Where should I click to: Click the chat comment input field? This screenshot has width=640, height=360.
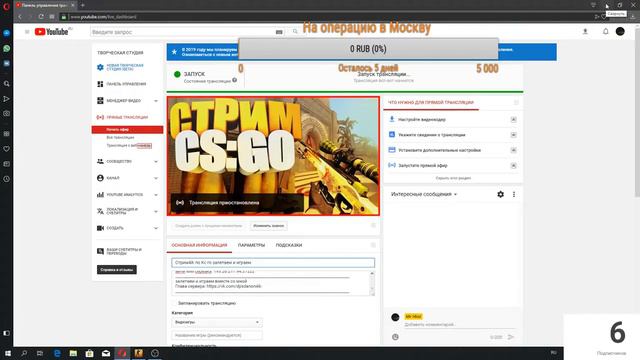[459, 325]
